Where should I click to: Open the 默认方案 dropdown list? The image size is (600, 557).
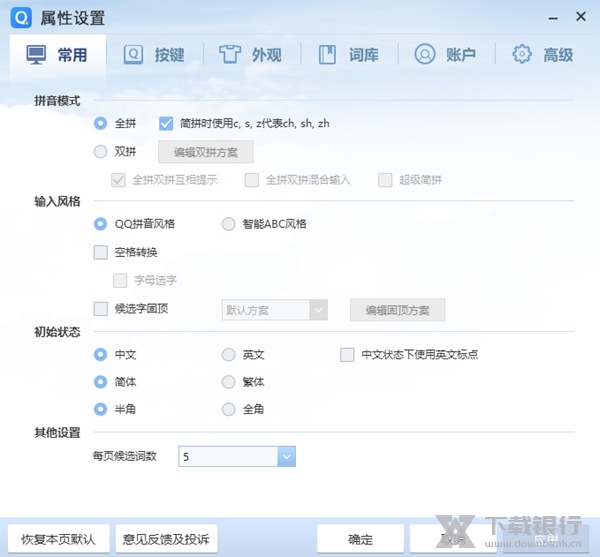coord(318,310)
